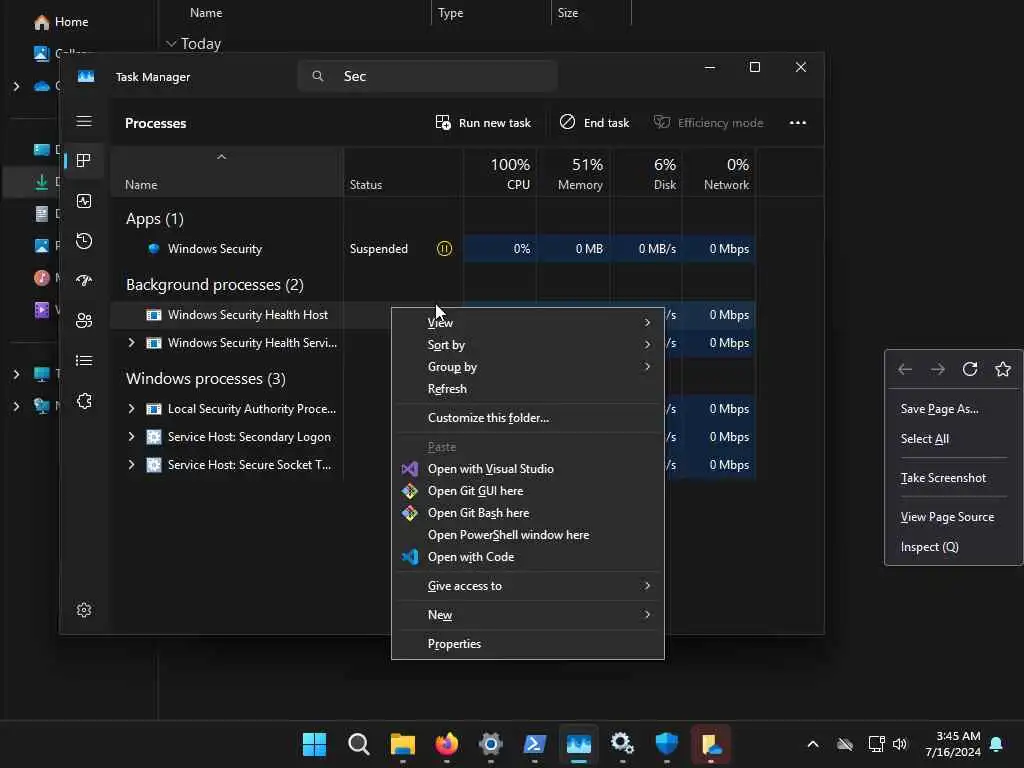Click Save Page As in Firefox menu

point(953,409)
